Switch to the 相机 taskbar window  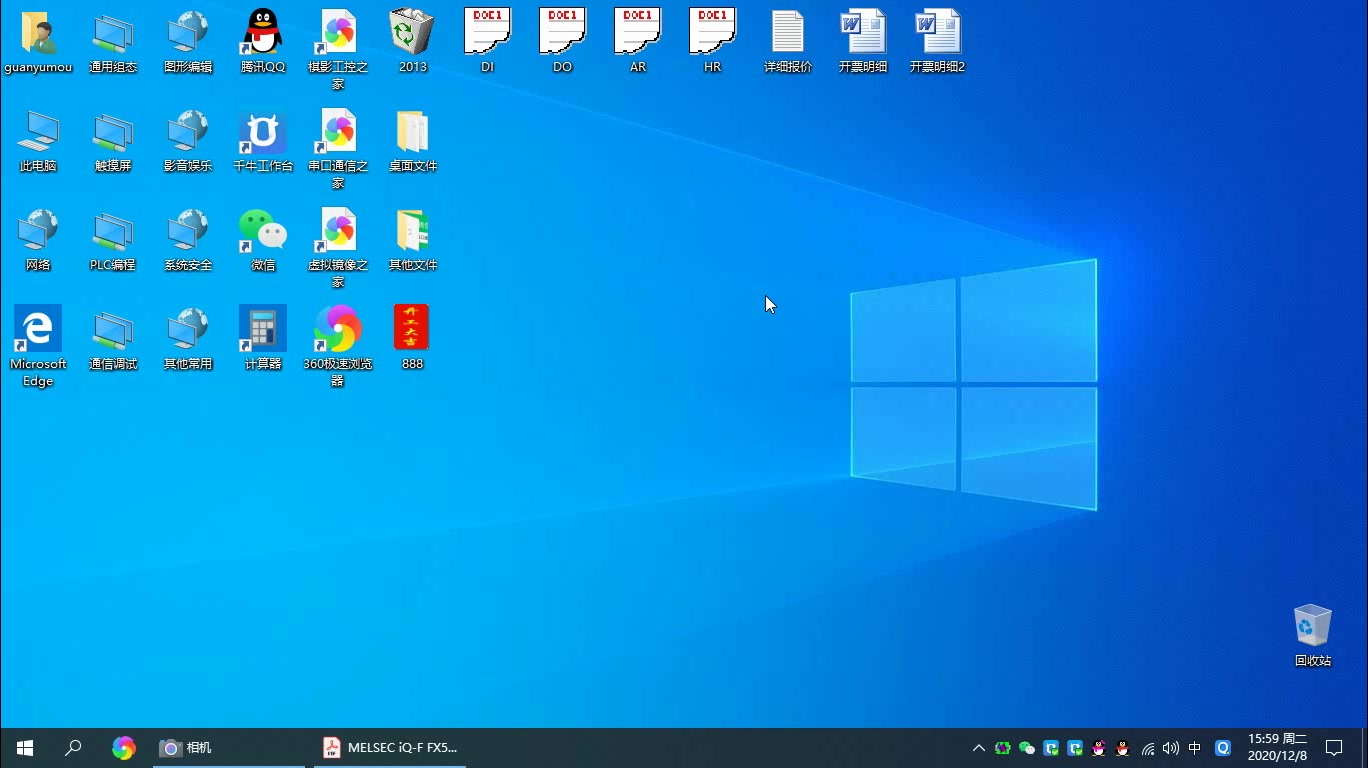(x=229, y=748)
